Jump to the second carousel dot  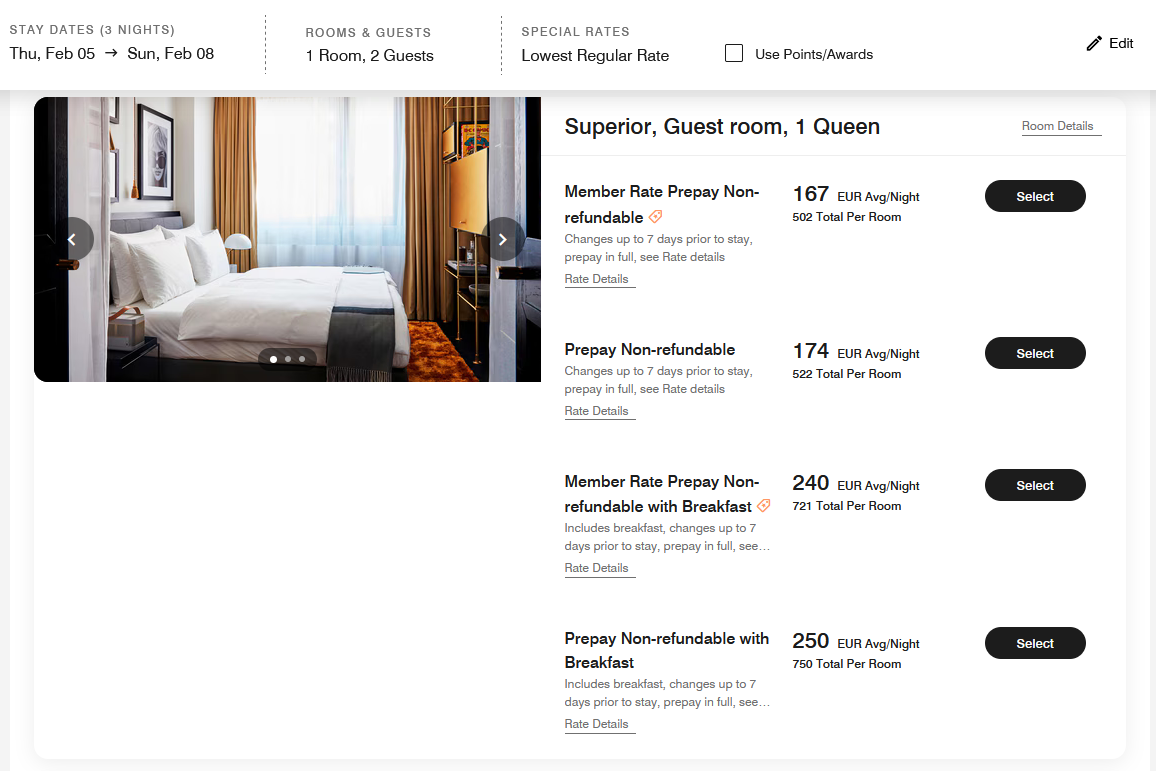[x=288, y=358]
